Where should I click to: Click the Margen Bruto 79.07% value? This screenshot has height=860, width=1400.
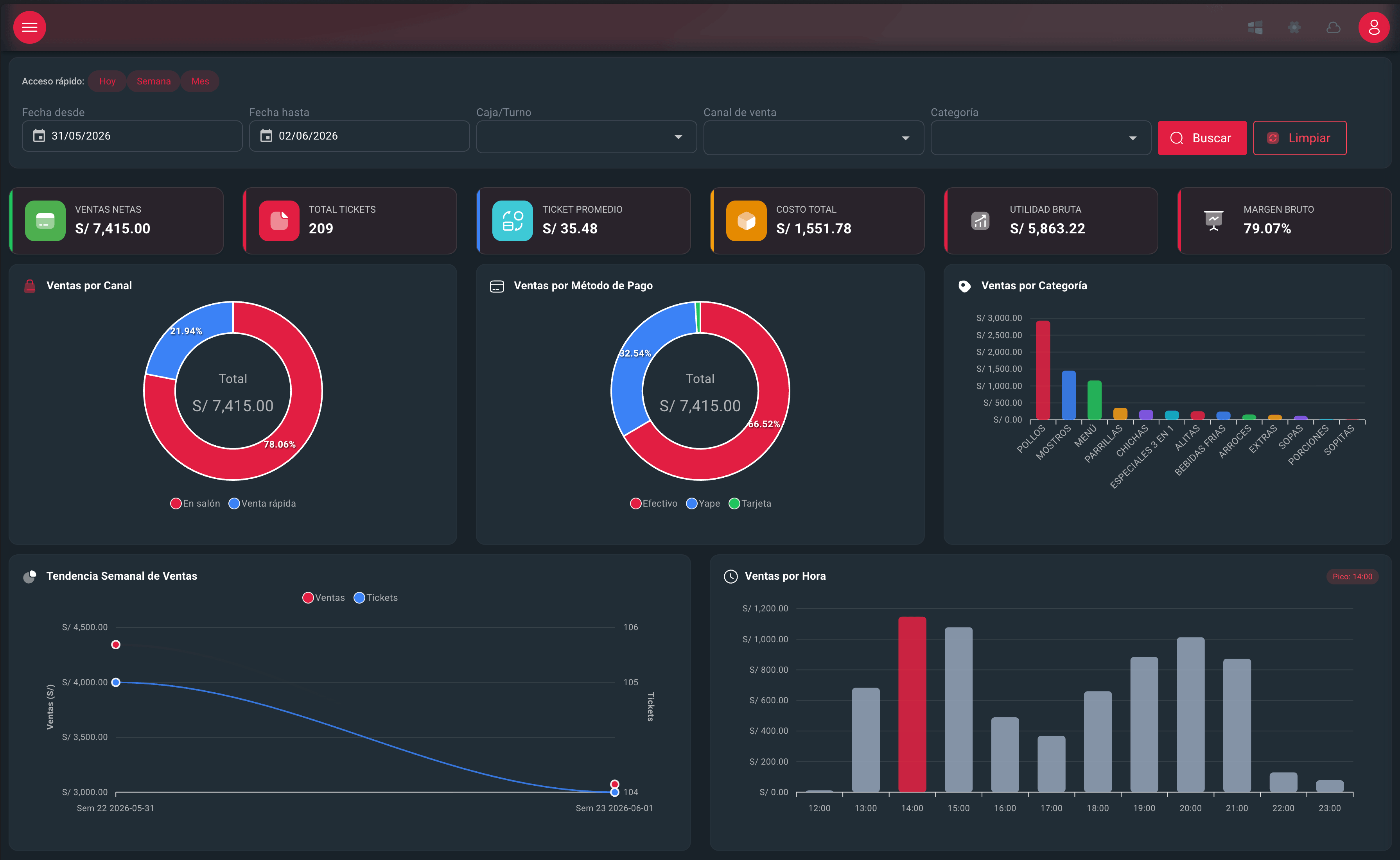(1267, 229)
